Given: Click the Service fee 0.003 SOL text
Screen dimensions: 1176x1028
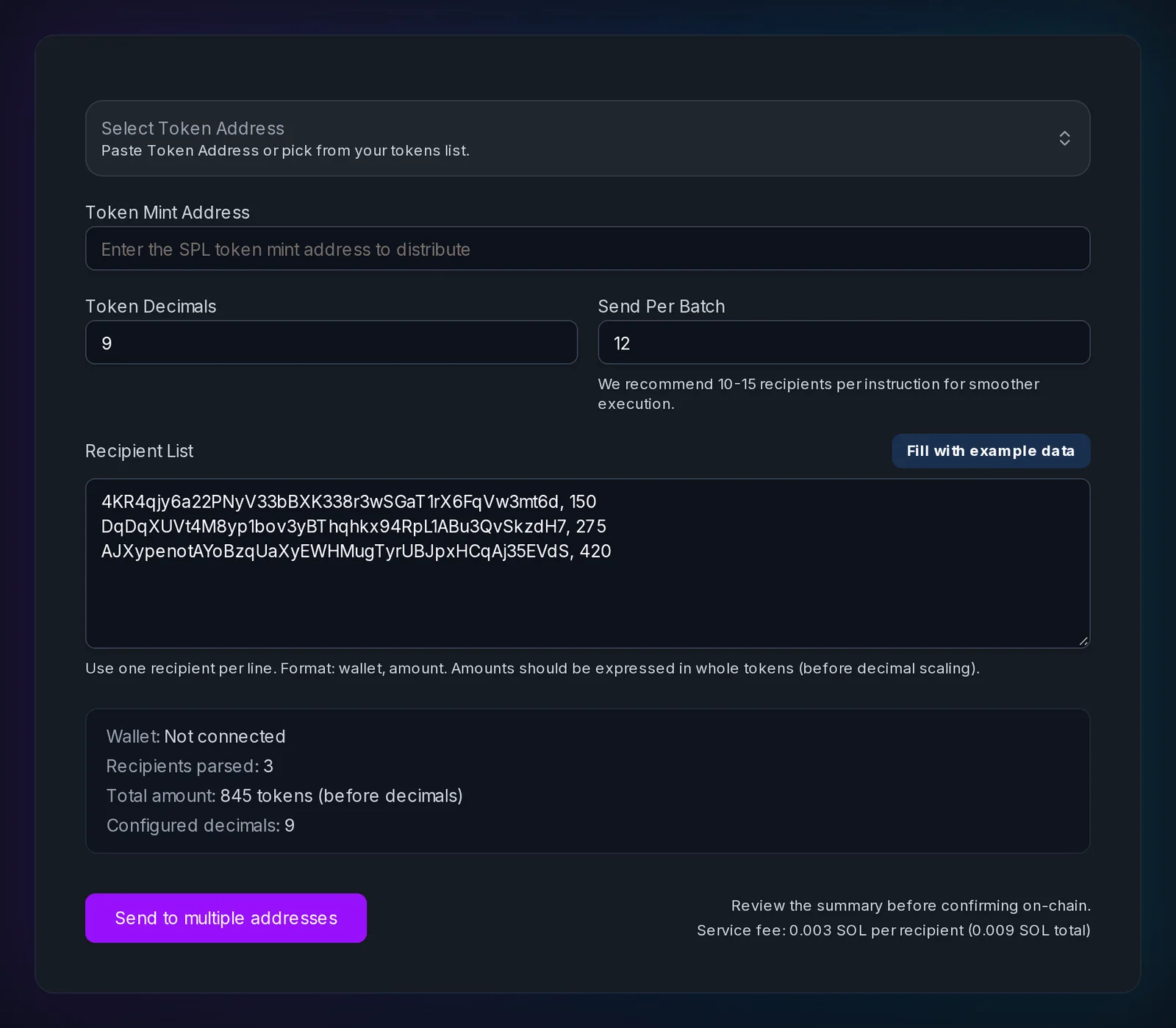Looking at the screenshot, I should coord(893,930).
